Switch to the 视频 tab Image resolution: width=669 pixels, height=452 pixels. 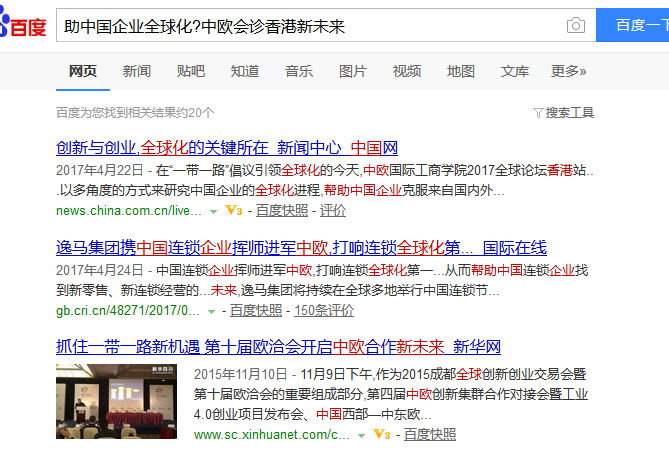pos(407,71)
